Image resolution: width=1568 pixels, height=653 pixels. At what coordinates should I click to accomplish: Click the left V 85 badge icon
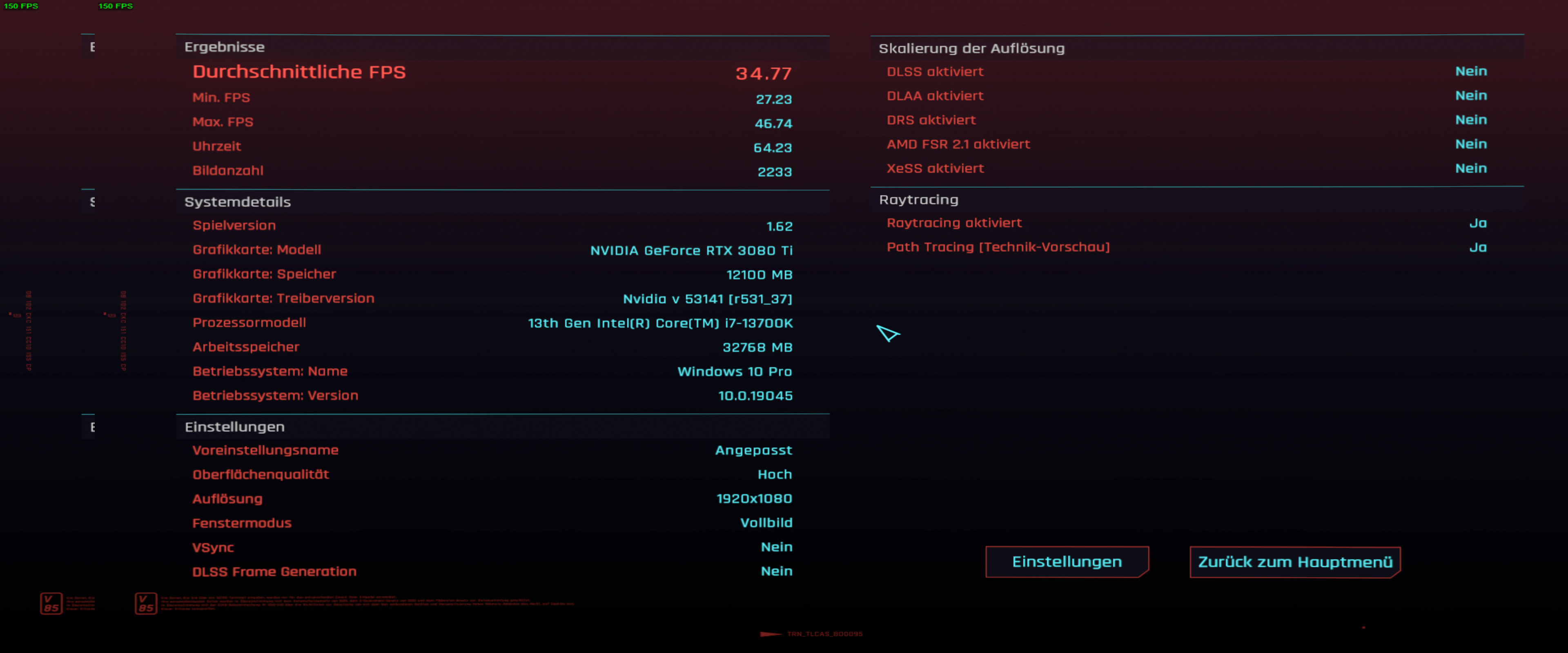pyautogui.click(x=51, y=603)
